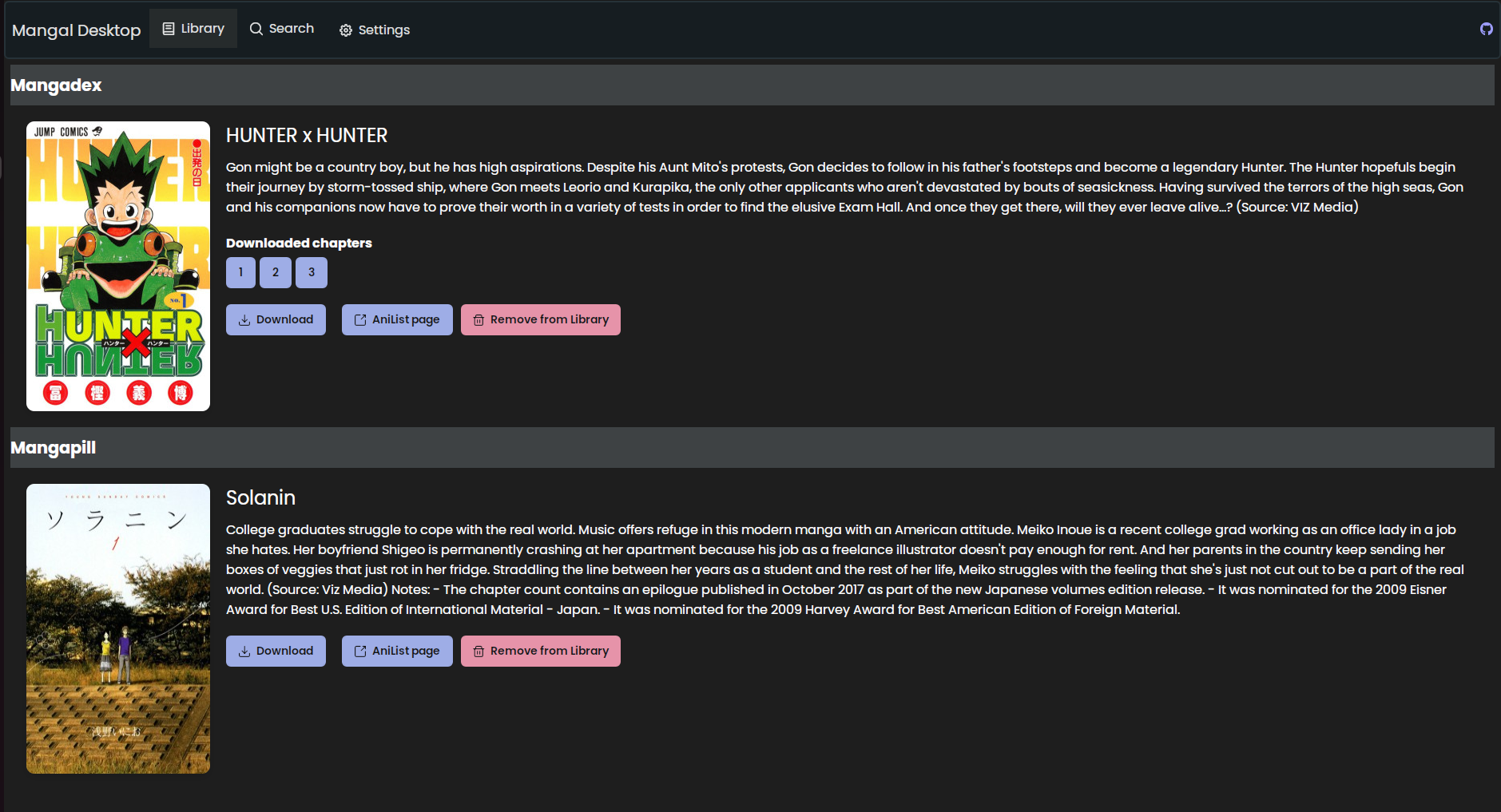Click the Mangal Desktop title

pos(76,30)
